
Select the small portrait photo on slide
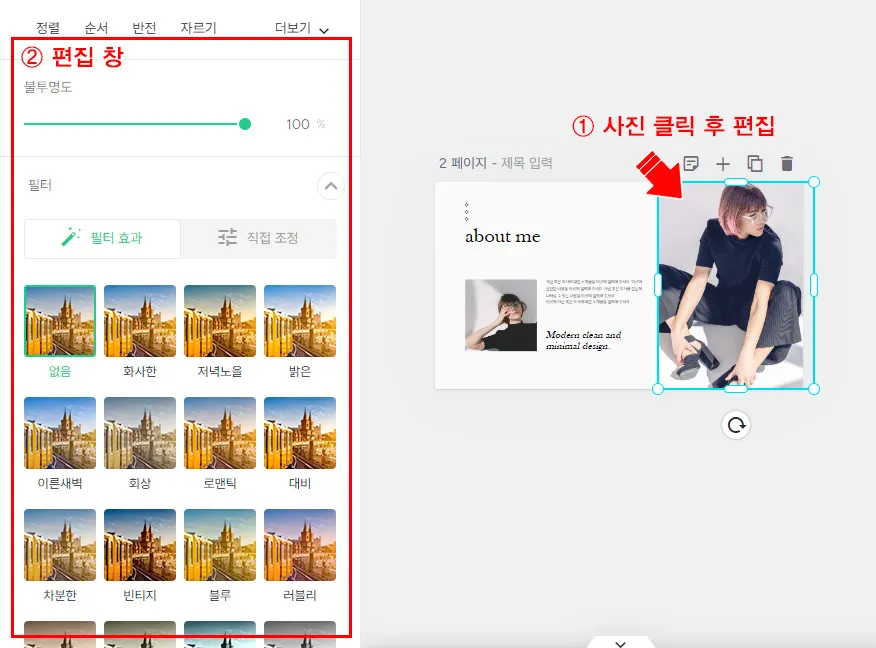point(501,315)
